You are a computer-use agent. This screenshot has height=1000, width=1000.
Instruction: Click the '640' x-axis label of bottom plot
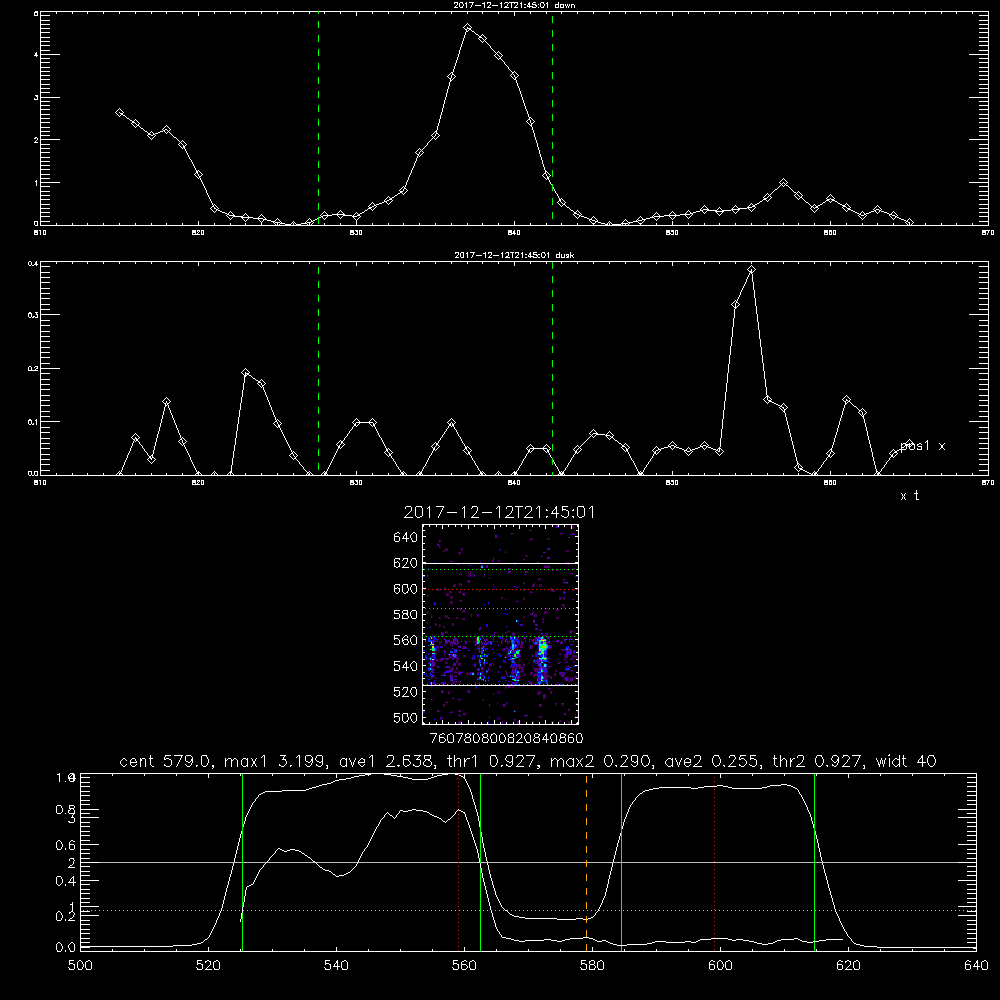point(976,966)
